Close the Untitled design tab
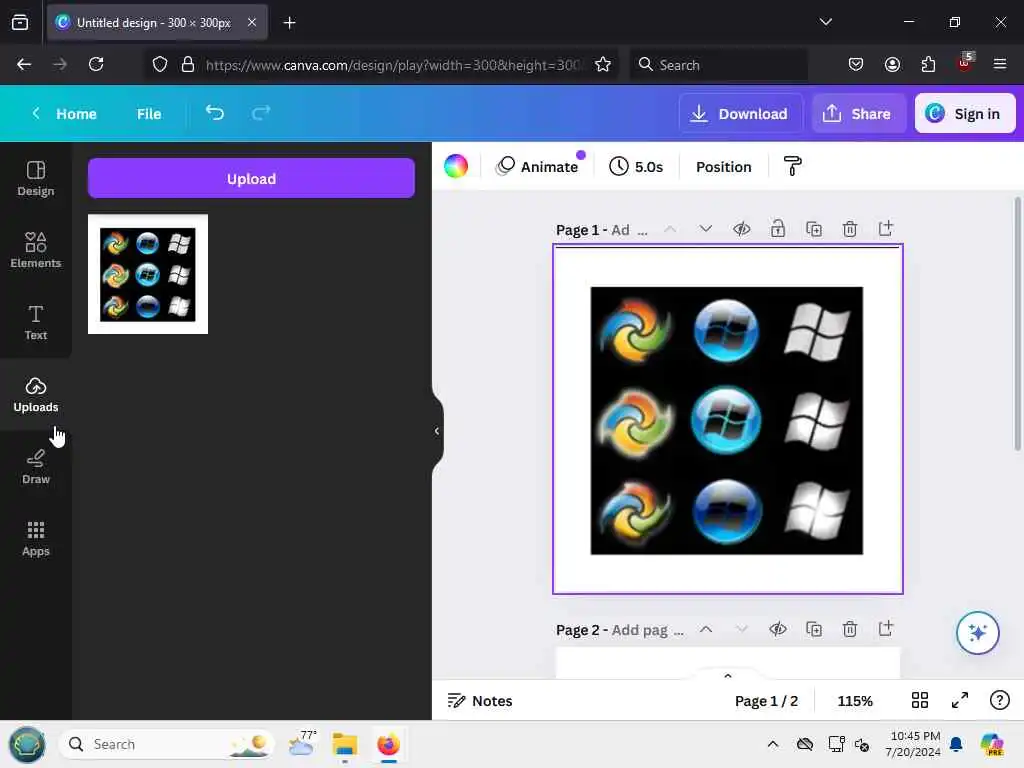 click(251, 22)
